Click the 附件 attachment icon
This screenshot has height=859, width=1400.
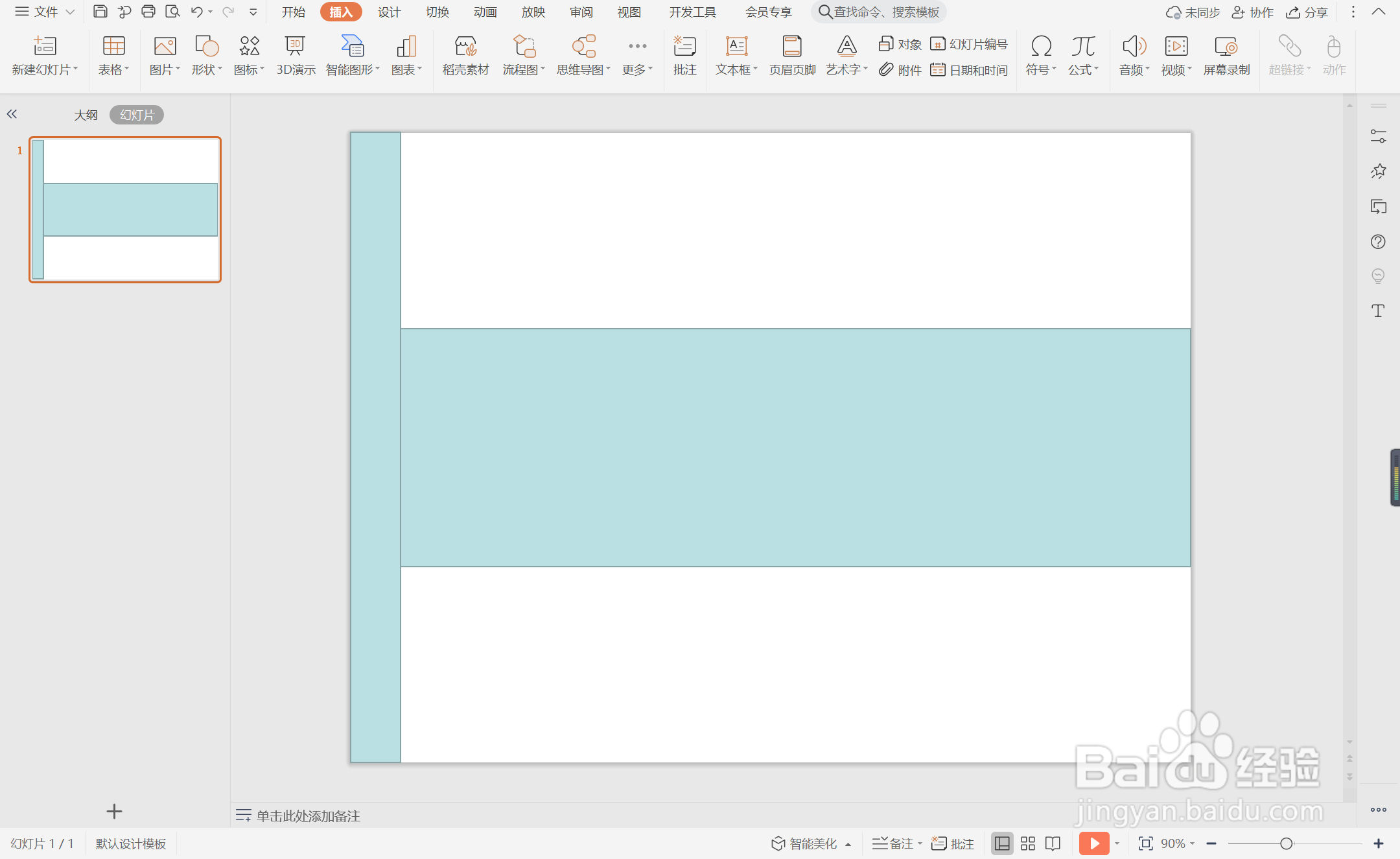click(900, 70)
